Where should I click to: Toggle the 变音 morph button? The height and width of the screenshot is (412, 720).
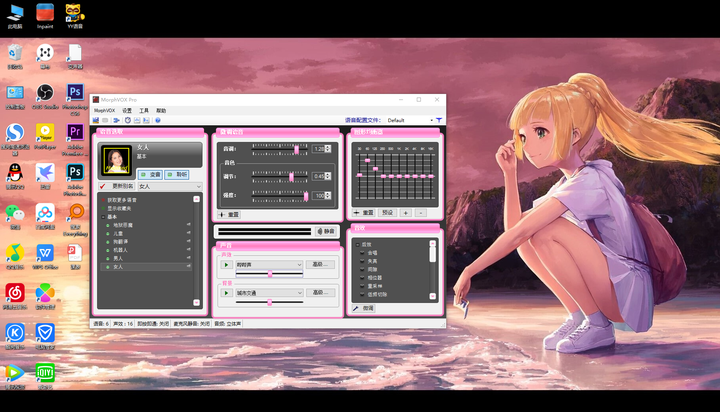pos(150,175)
